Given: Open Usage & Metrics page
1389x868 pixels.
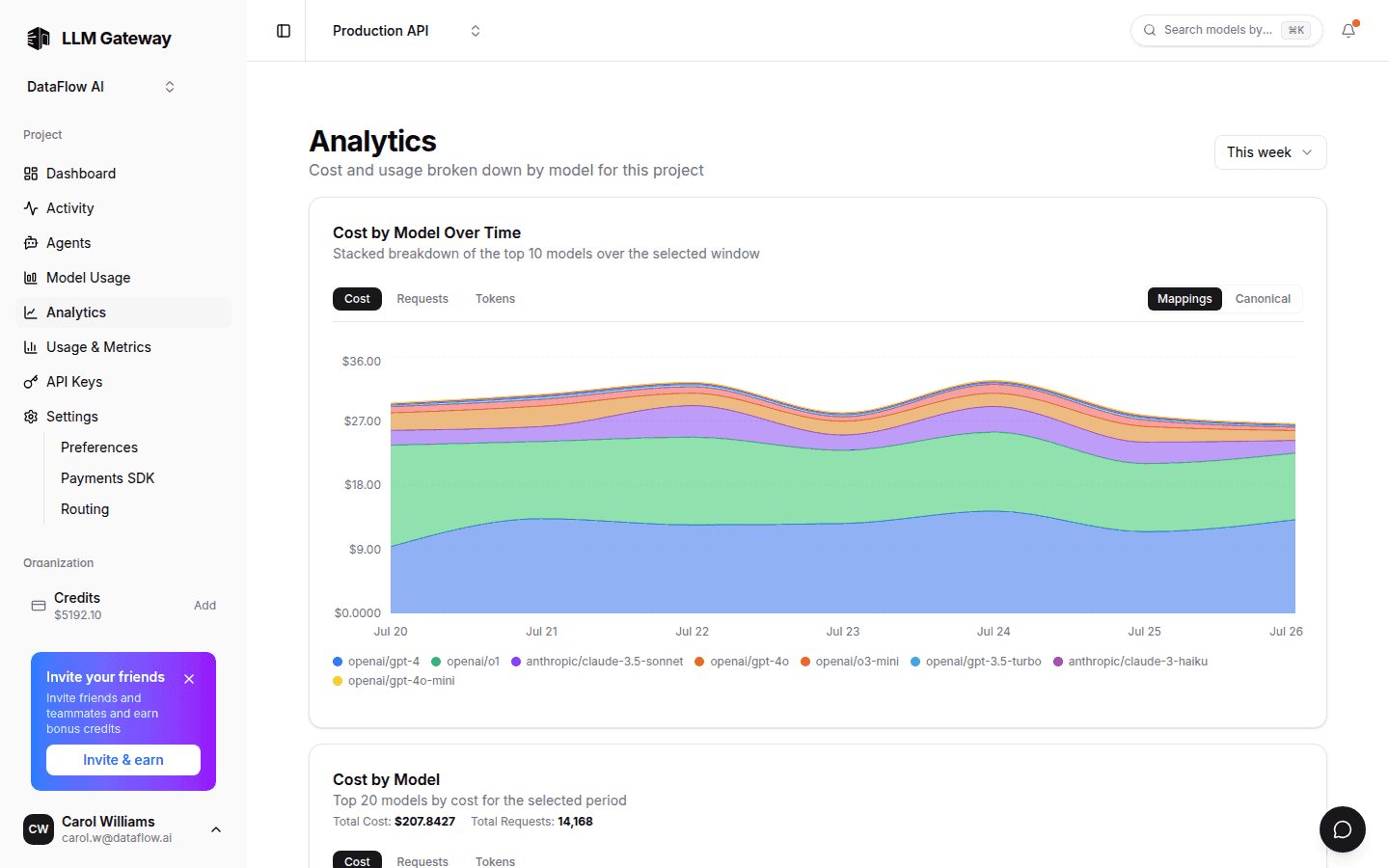Looking at the screenshot, I should point(123,347).
